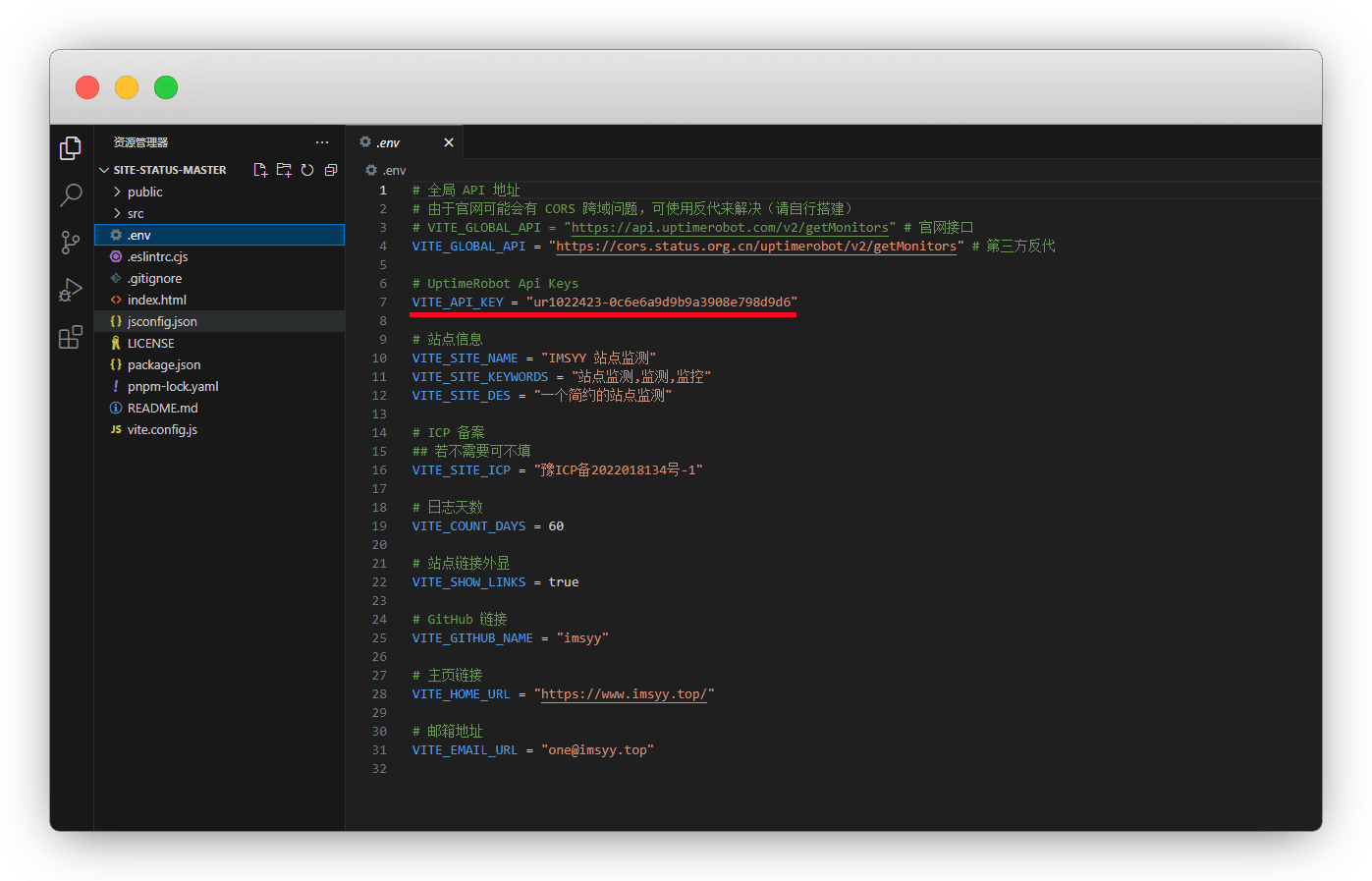
Task: Click the "# GitHub 链接" comment line
Action: [460, 620]
